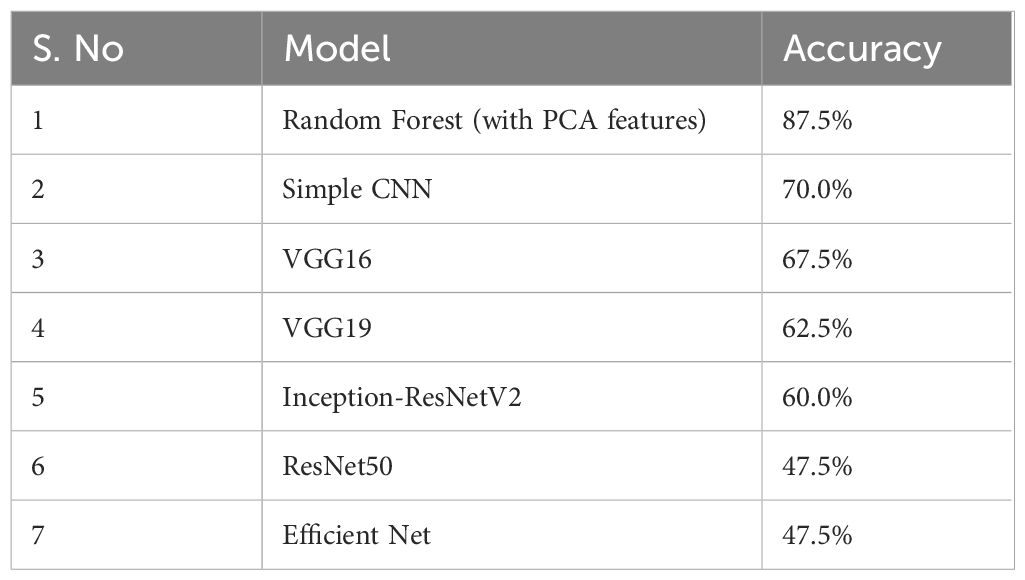Click the 67.5% accuracy cell
This screenshot has width=1025, height=580.
817,259
